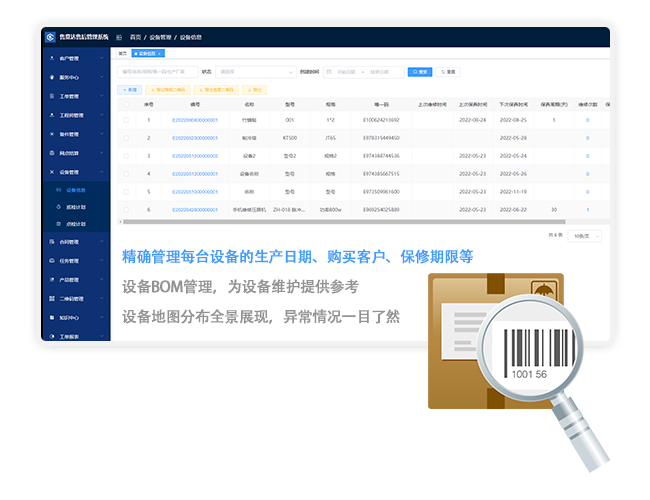Open the 巡检计划 submenu item
The image size is (650, 500).
point(76,206)
